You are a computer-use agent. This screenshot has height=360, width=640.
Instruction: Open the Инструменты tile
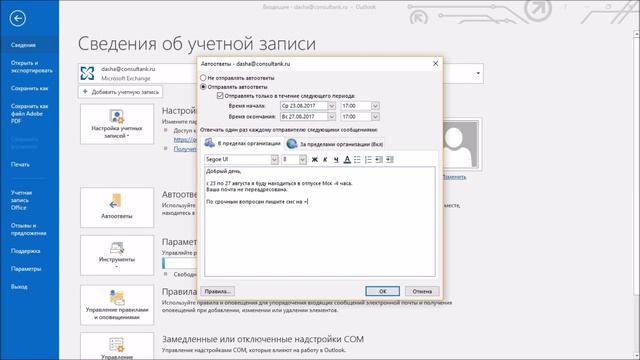117,255
